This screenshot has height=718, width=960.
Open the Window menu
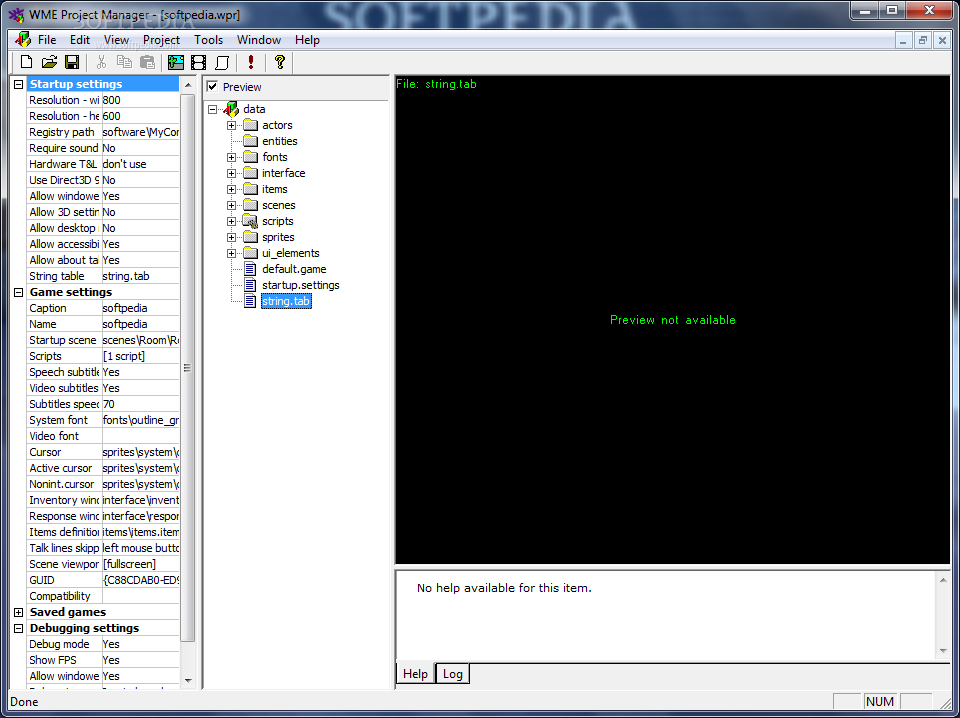pyautogui.click(x=259, y=40)
